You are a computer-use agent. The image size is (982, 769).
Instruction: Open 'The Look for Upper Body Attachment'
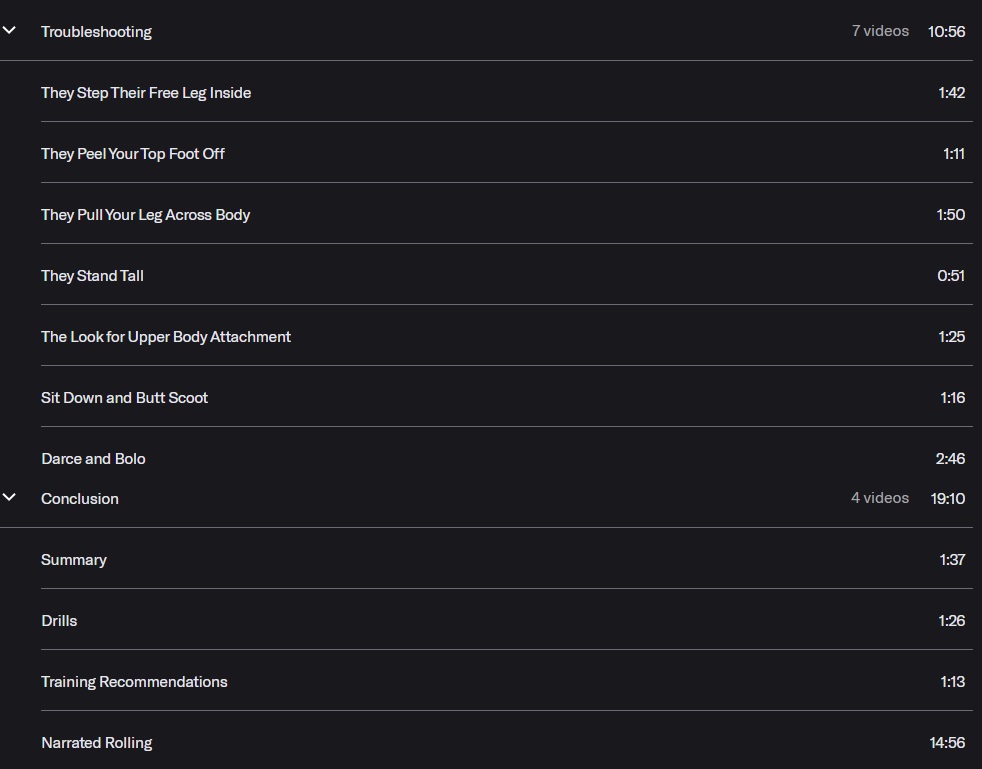pyautogui.click(x=166, y=337)
